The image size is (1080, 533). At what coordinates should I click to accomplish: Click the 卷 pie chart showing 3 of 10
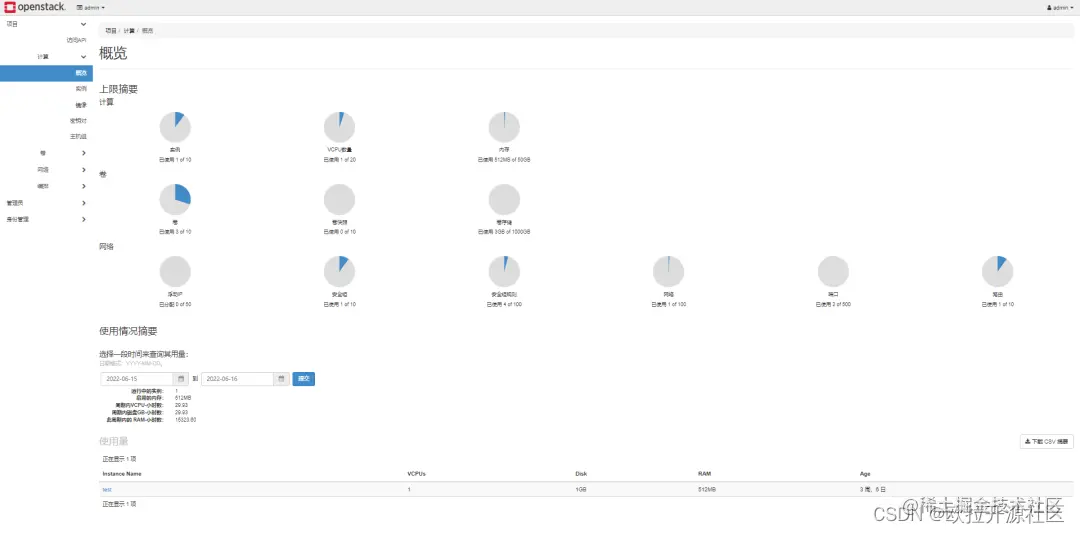coord(175,200)
